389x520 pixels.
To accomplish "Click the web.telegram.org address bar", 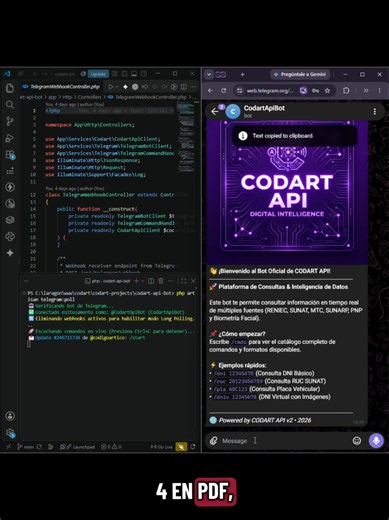I will [270, 91].
